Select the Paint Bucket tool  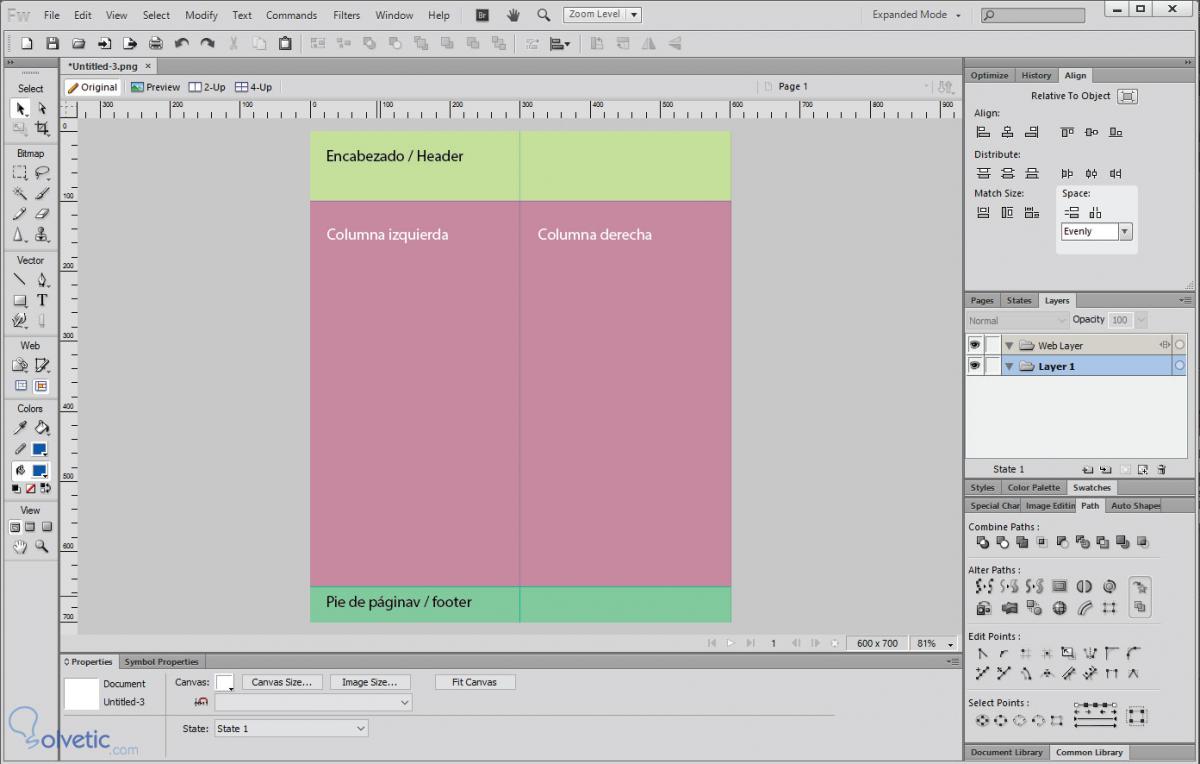42,428
